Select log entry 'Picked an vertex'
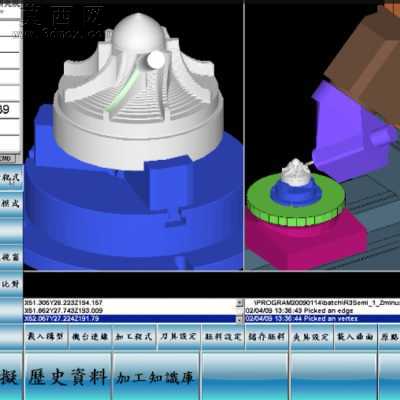Screen dimensions: 400x400 (x=322, y=319)
